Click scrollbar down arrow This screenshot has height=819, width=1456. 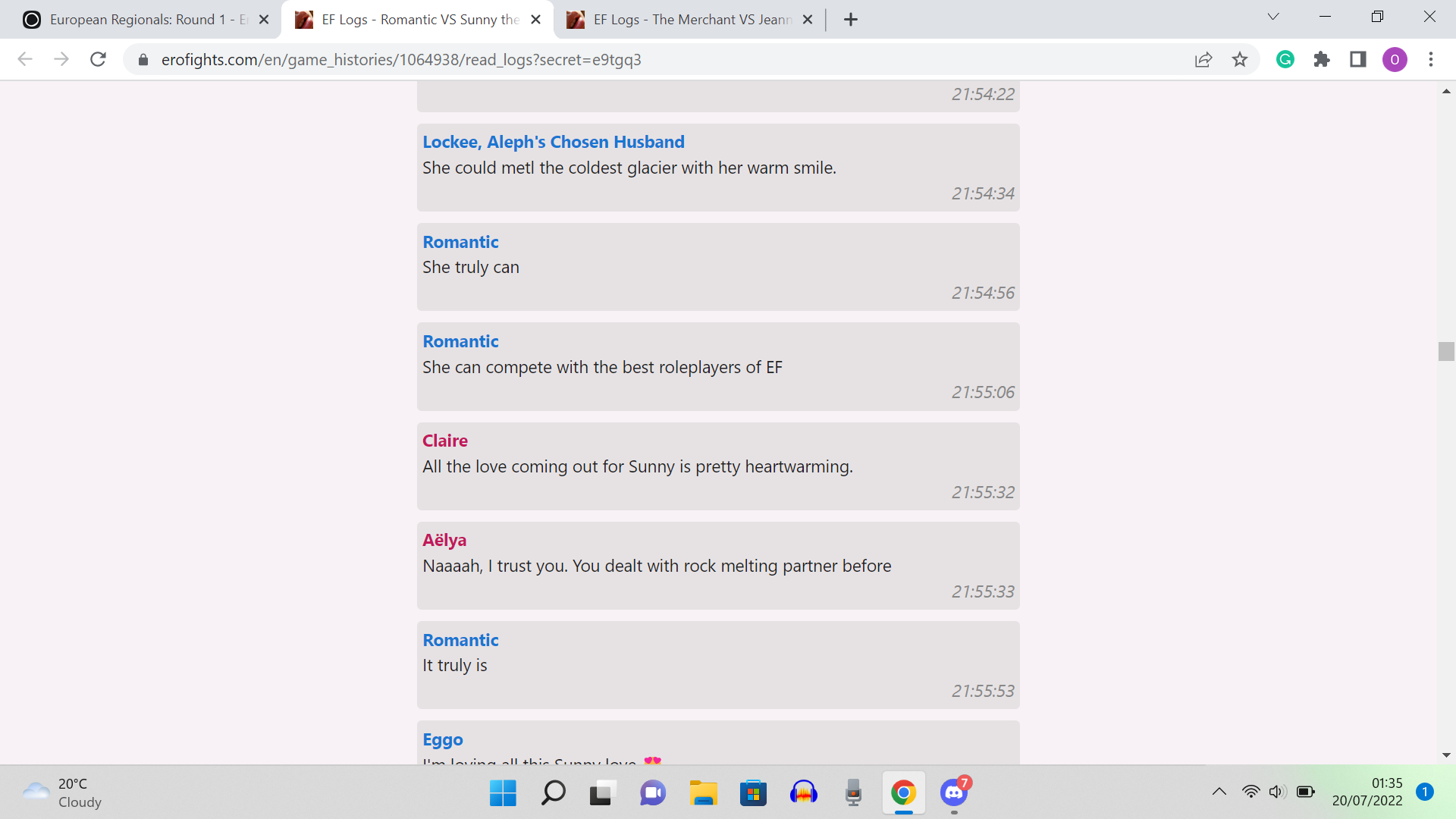[x=1446, y=755]
